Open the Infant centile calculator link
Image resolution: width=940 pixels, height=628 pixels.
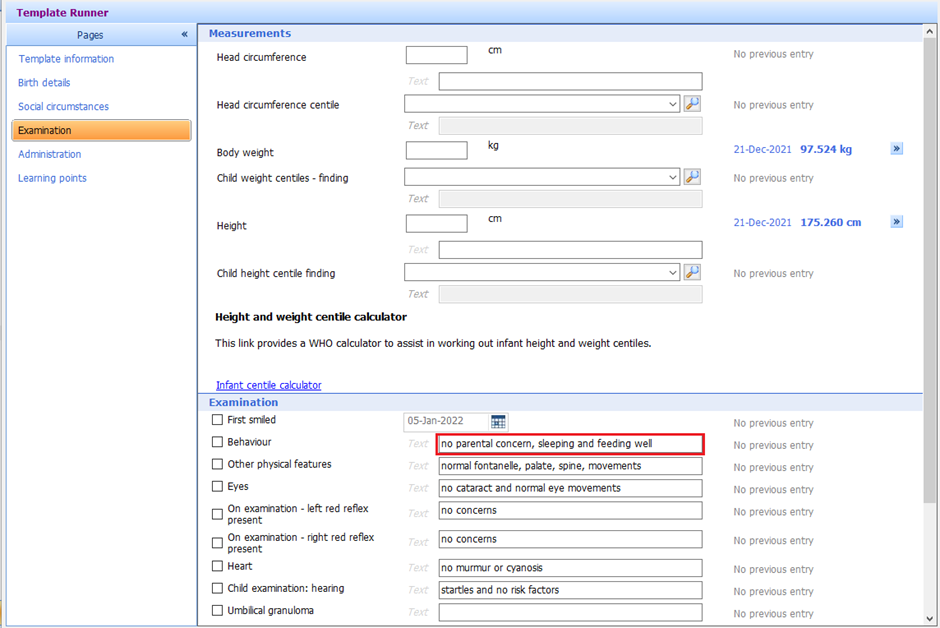pyautogui.click(x=268, y=384)
